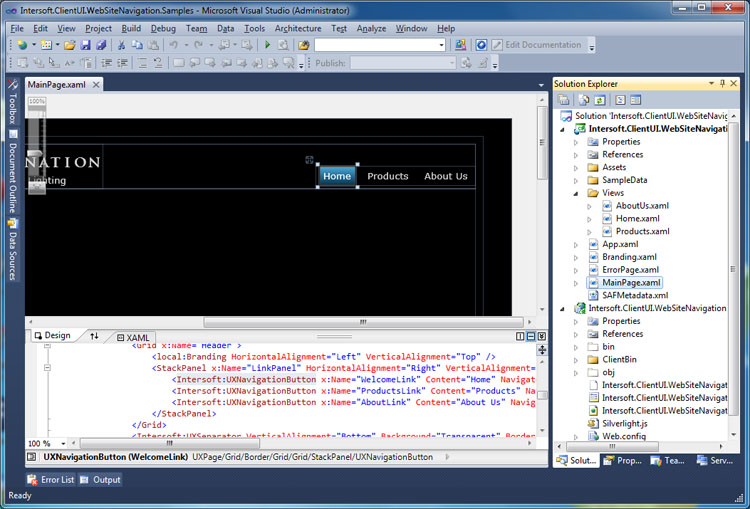Open the File menu
Viewport: 750px width, 509px height.
click(x=17, y=29)
